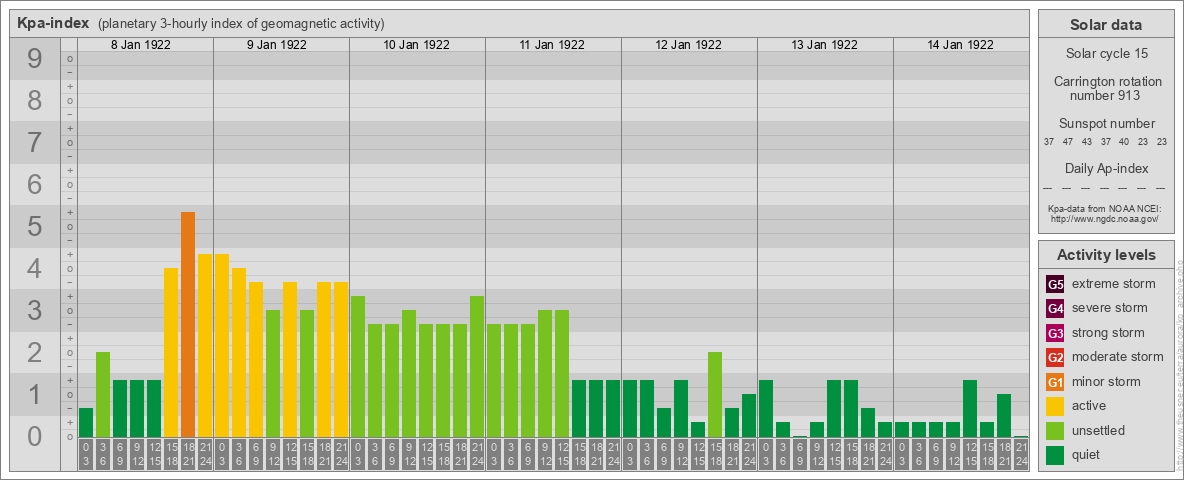The width and height of the screenshot is (1184, 480).
Task: Select the 9 Jan 1922 date header
Action: 276,45
